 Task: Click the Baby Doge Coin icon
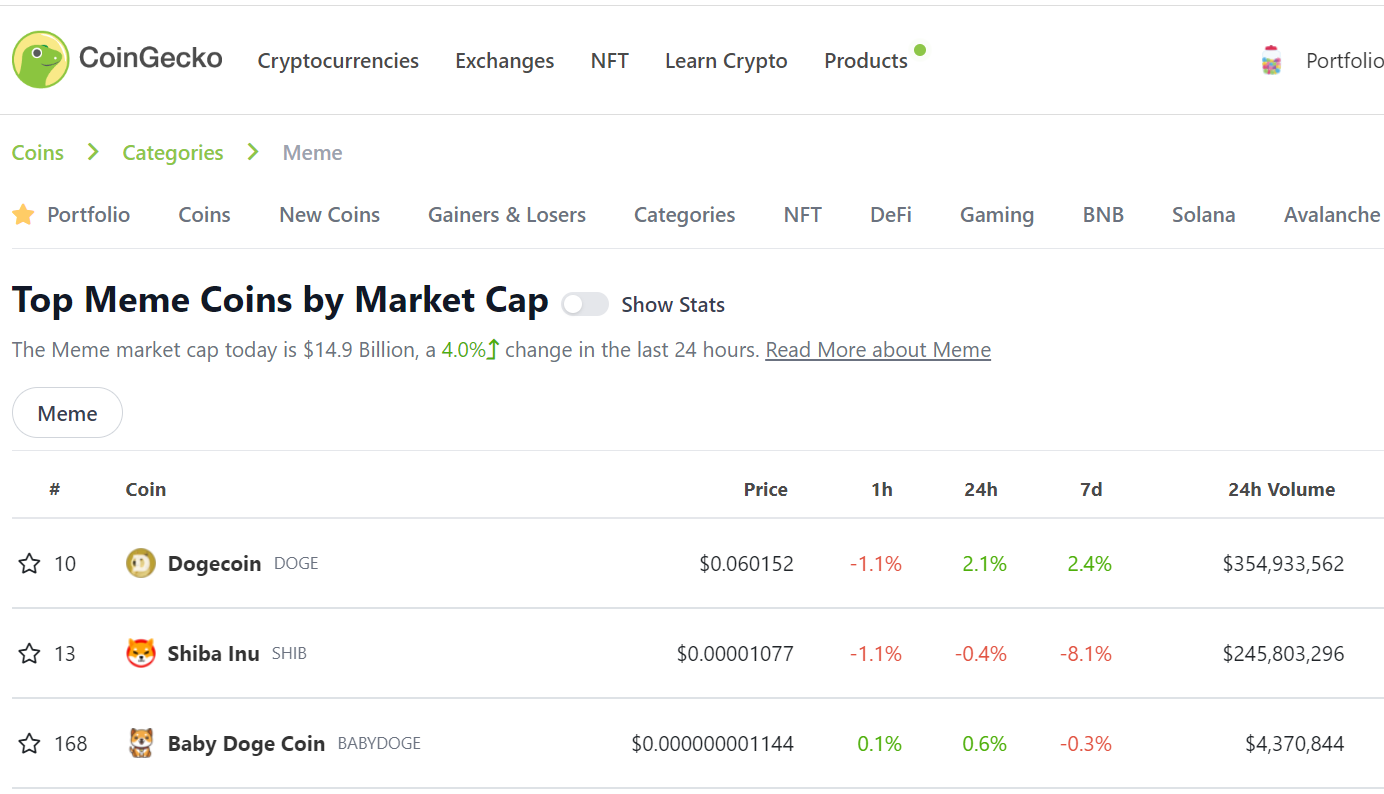141,743
